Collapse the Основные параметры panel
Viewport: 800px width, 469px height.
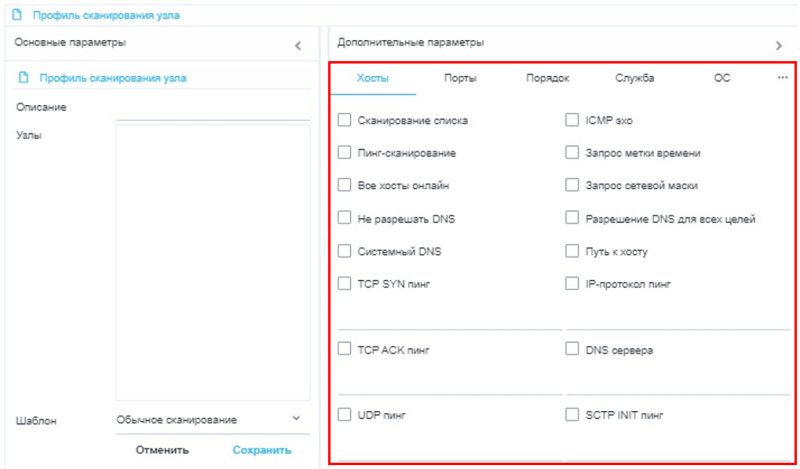[x=297, y=46]
